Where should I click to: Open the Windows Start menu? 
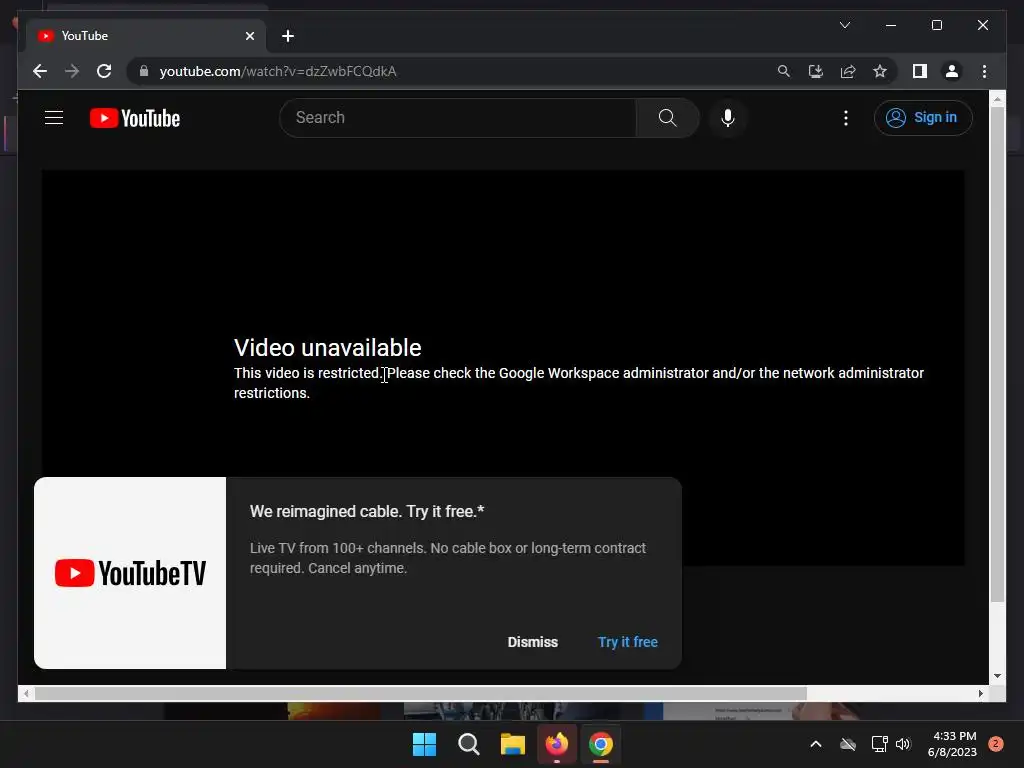pos(424,744)
